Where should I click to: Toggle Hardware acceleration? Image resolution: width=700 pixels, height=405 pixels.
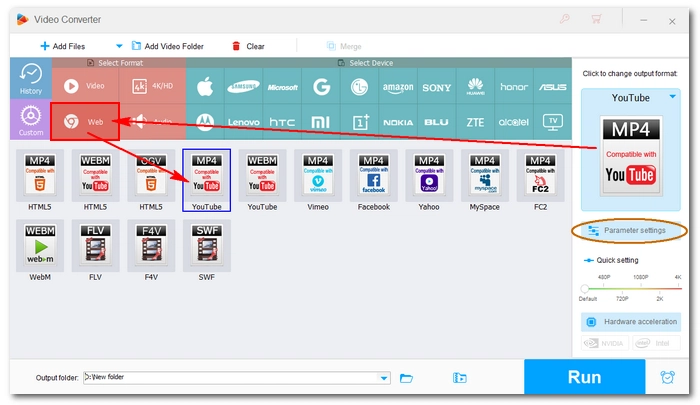click(x=630, y=321)
